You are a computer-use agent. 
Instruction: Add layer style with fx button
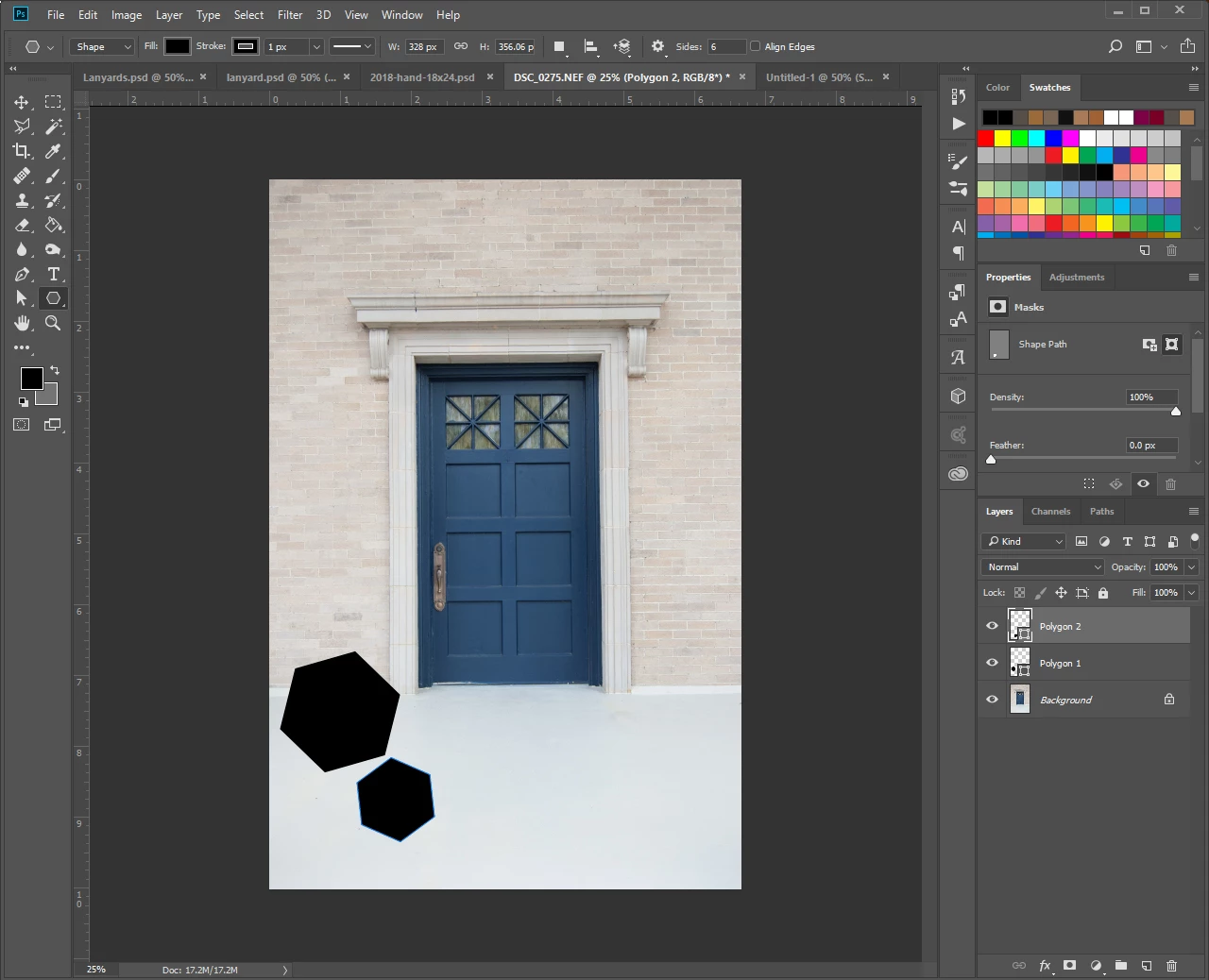tap(1045, 966)
